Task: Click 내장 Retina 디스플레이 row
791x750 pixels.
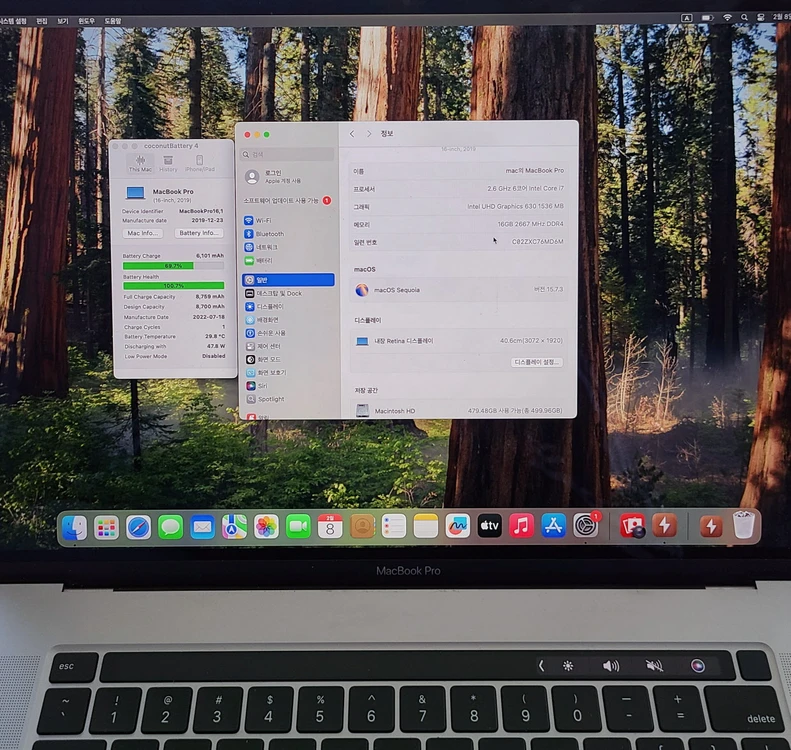Action: pos(459,341)
